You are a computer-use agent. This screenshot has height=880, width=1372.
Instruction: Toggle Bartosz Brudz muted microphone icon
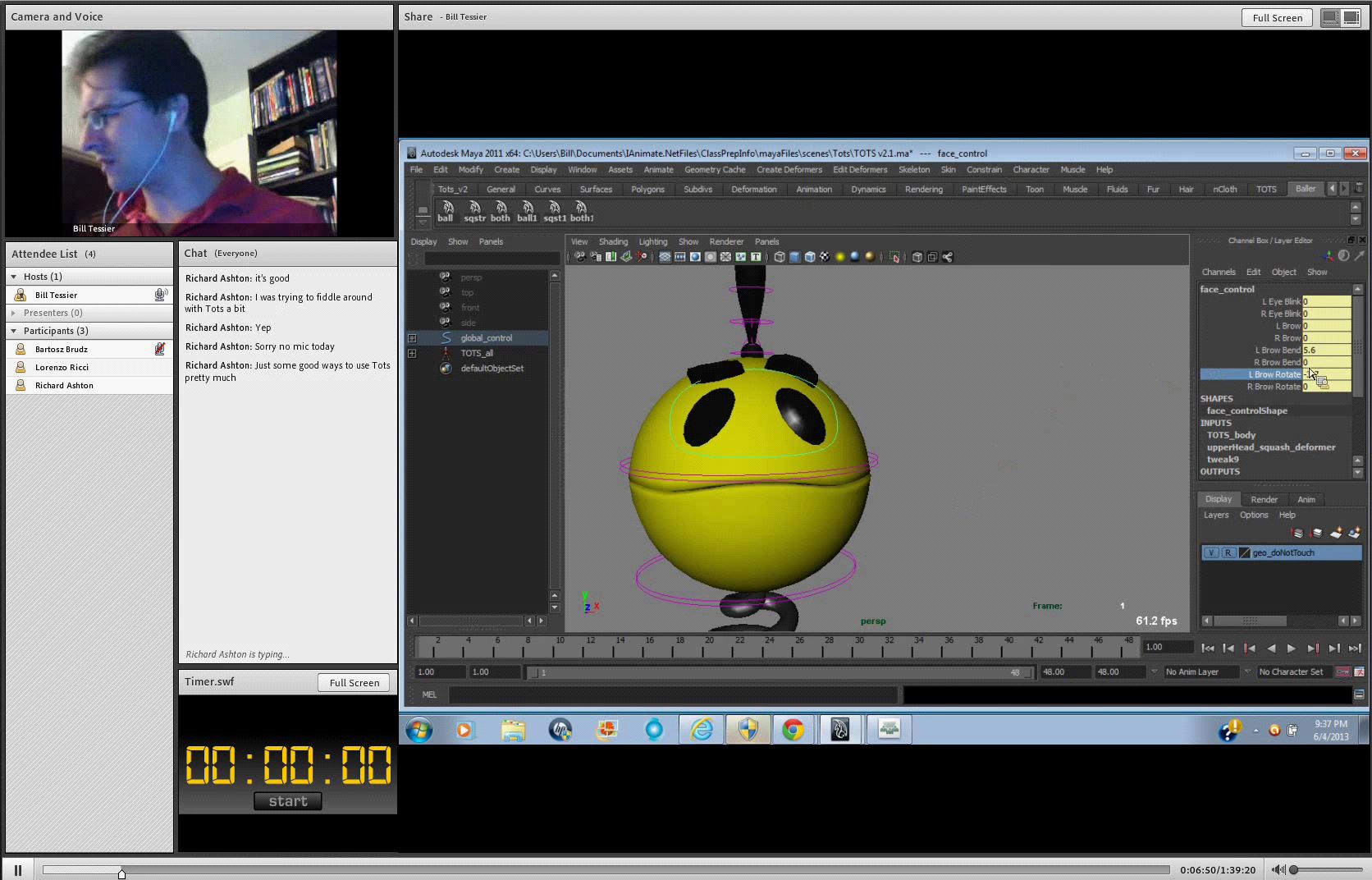(160, 349)
